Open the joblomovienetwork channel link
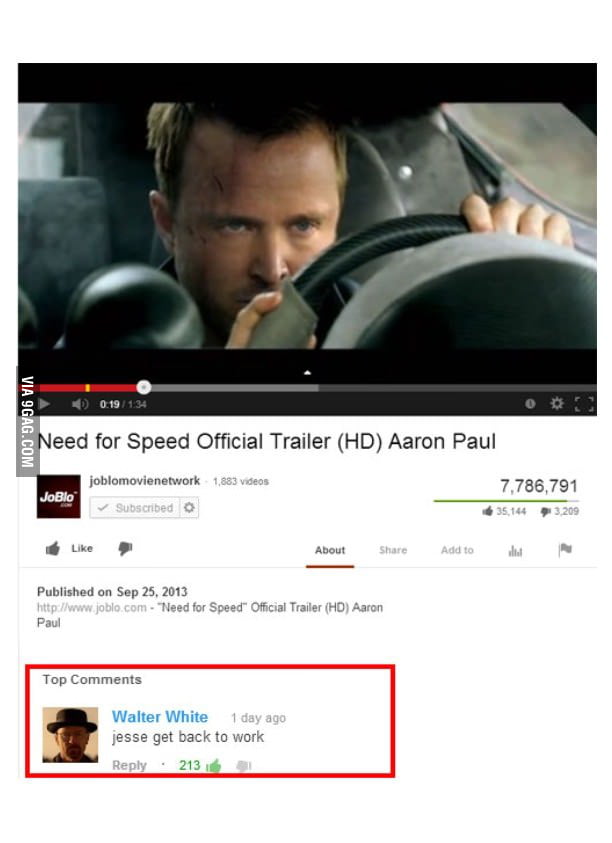Viewport: 612px width, 843px height. [145, 480]
